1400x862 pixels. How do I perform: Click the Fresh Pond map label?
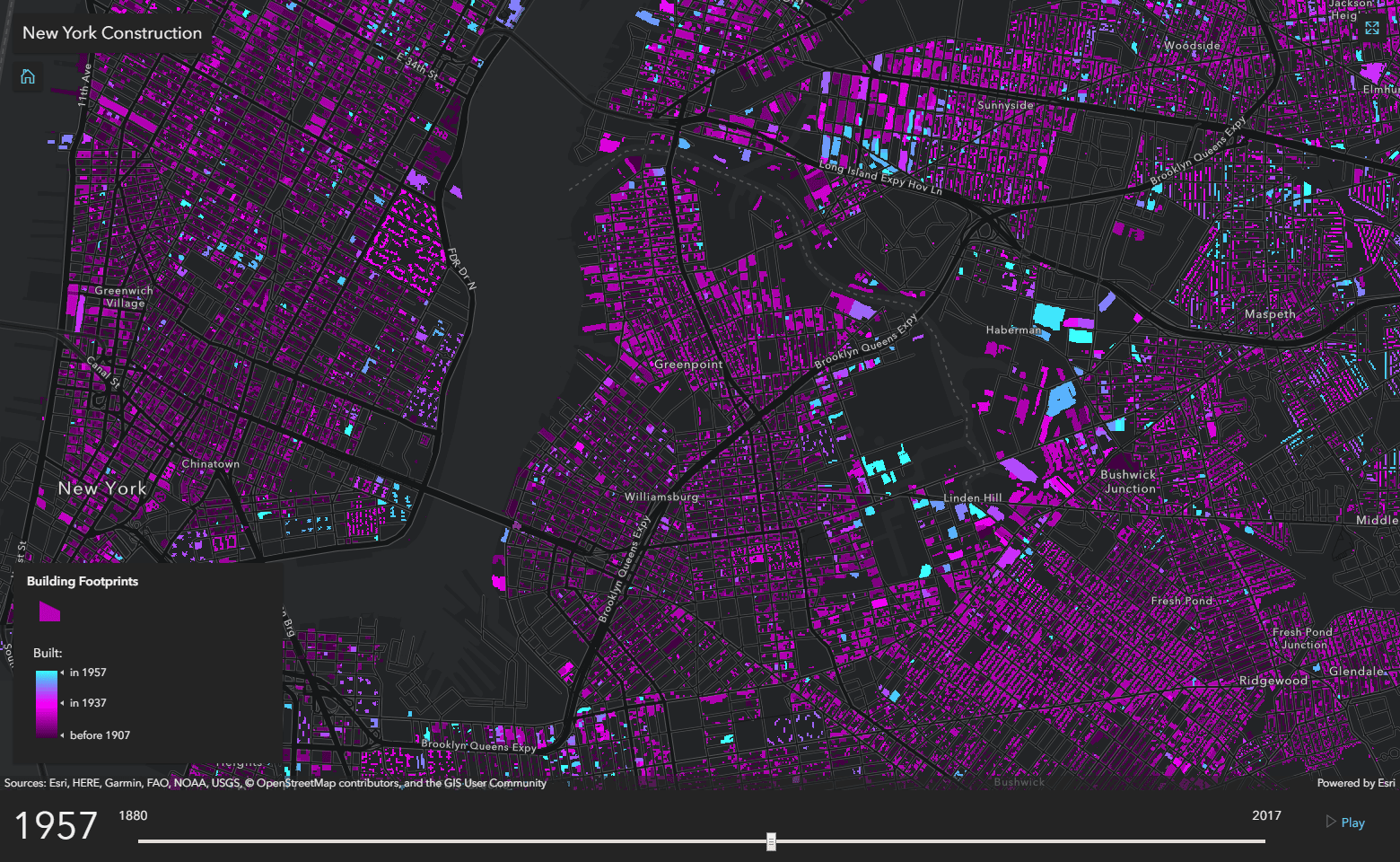coord(1182,601)
